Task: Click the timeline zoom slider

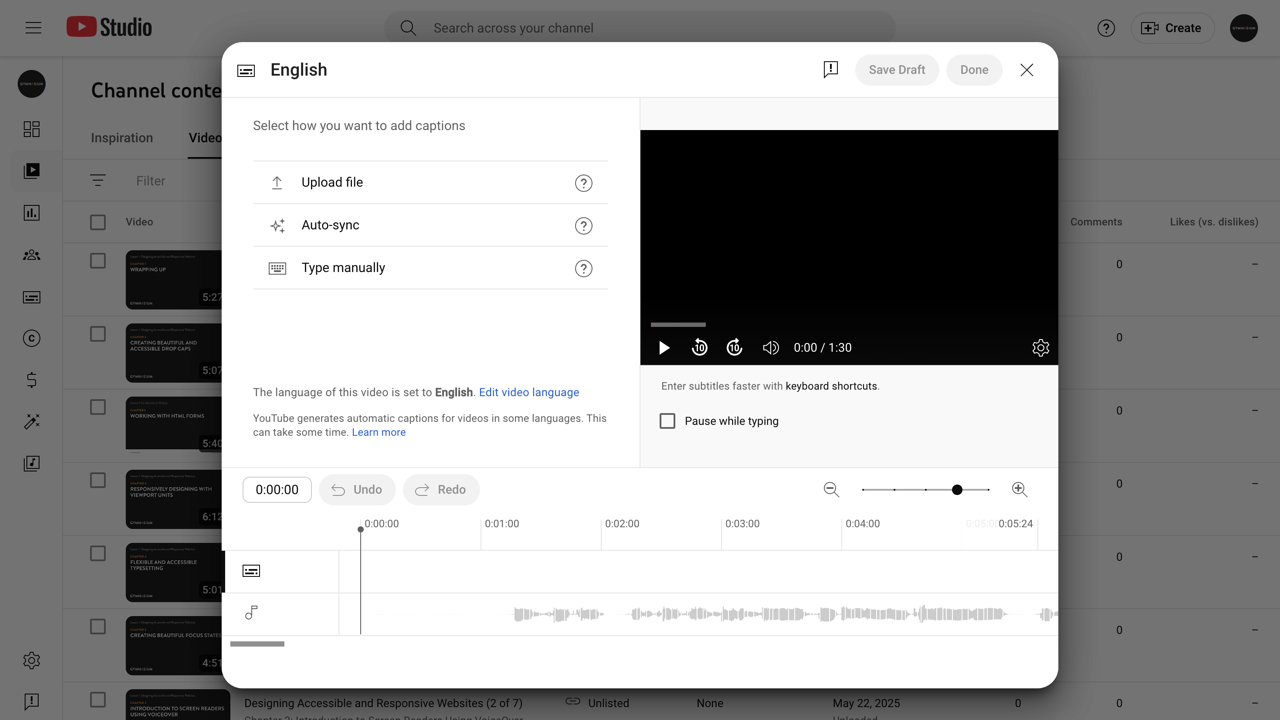Action: pyautogui.click(x=926, y=490)
